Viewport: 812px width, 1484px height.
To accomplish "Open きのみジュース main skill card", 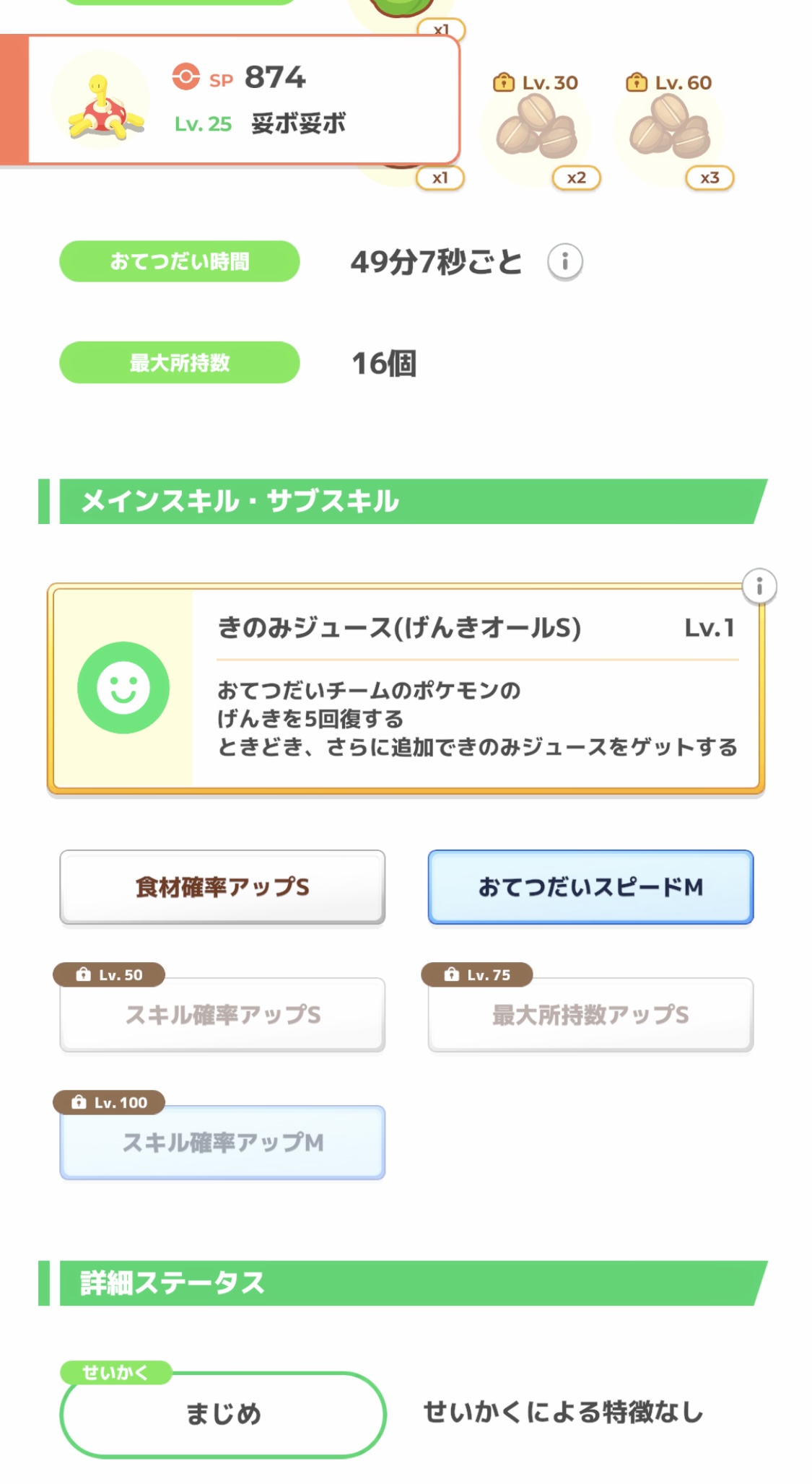I will coord(476,689).
